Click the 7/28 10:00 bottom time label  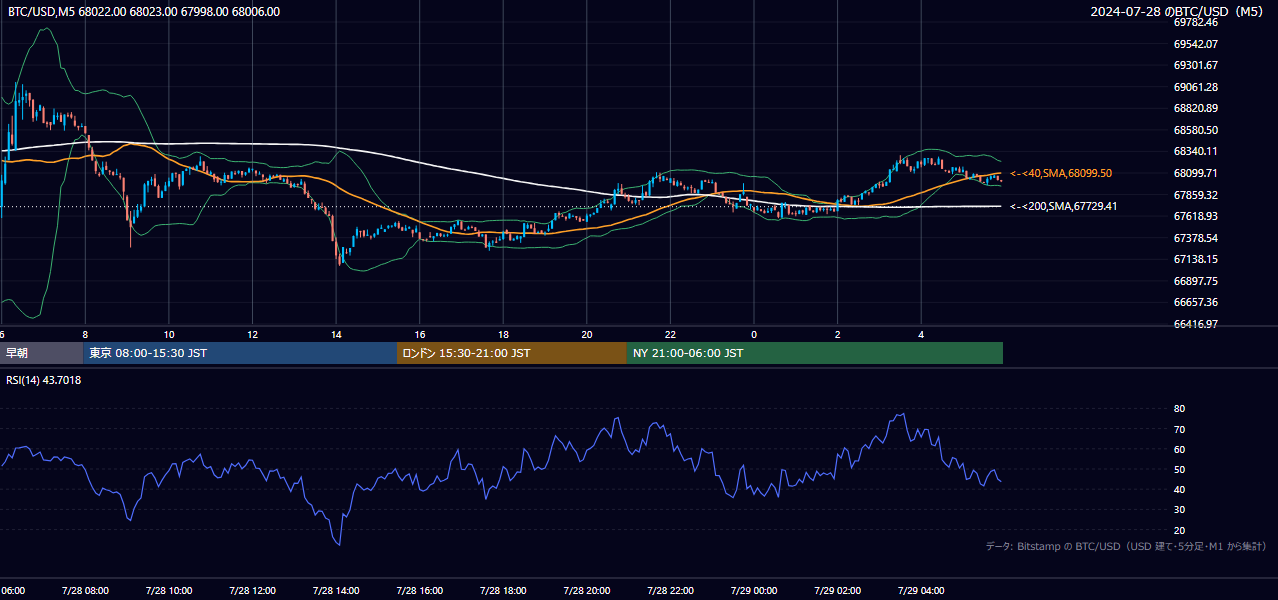pyautogui.click(x=168, y=590)
